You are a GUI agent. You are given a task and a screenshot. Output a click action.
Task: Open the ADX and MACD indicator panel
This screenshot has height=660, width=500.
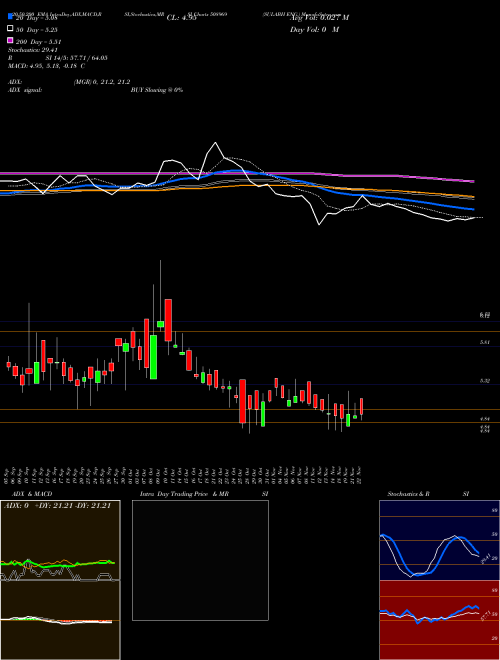pyautogui.click(x=60, y=580)
